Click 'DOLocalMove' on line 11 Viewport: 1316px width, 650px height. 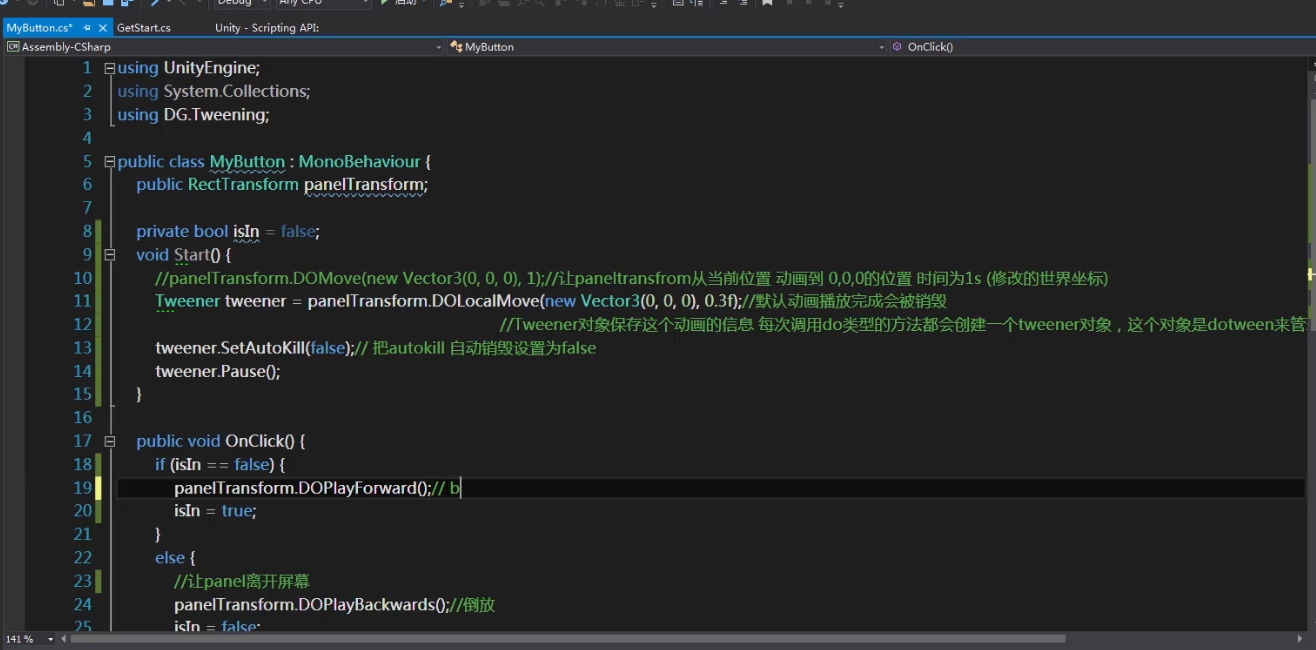point(486,301)
